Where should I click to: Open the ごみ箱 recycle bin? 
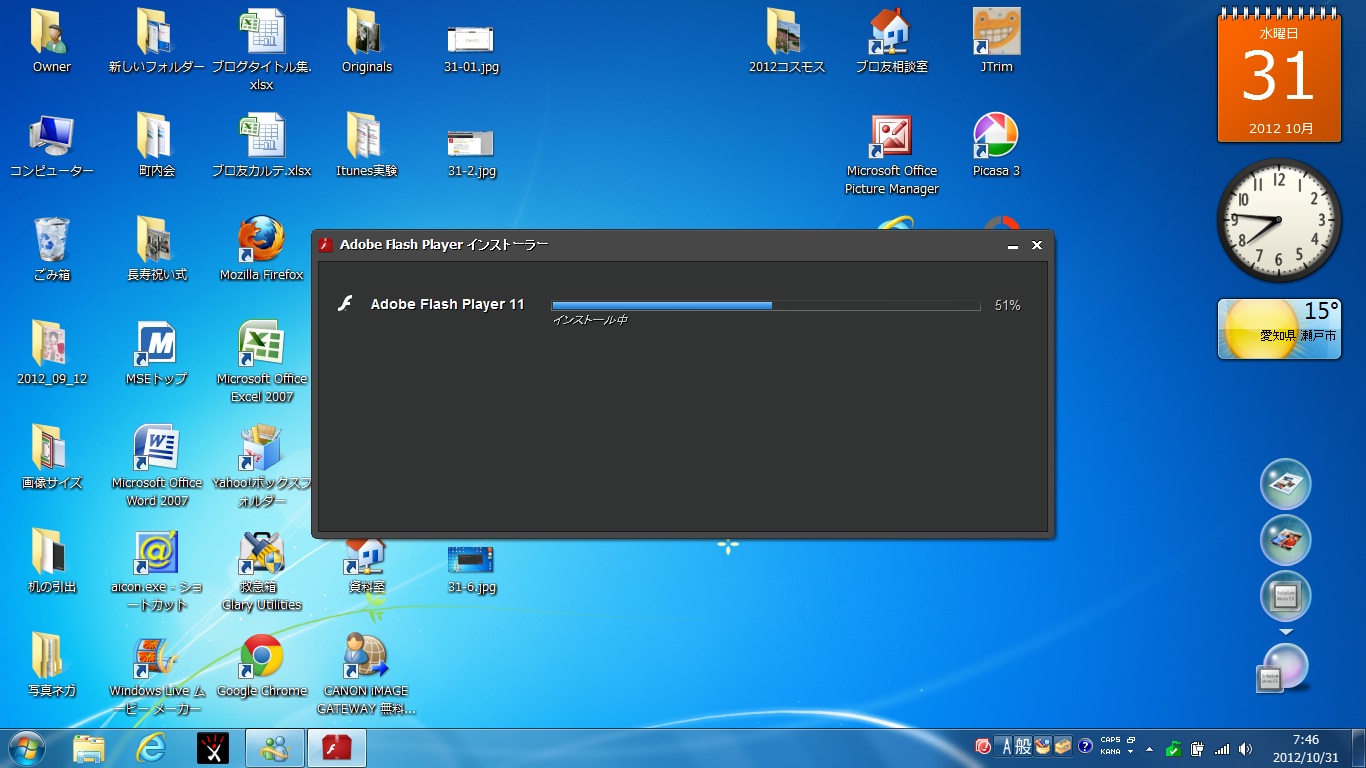[x=52, y=250]
